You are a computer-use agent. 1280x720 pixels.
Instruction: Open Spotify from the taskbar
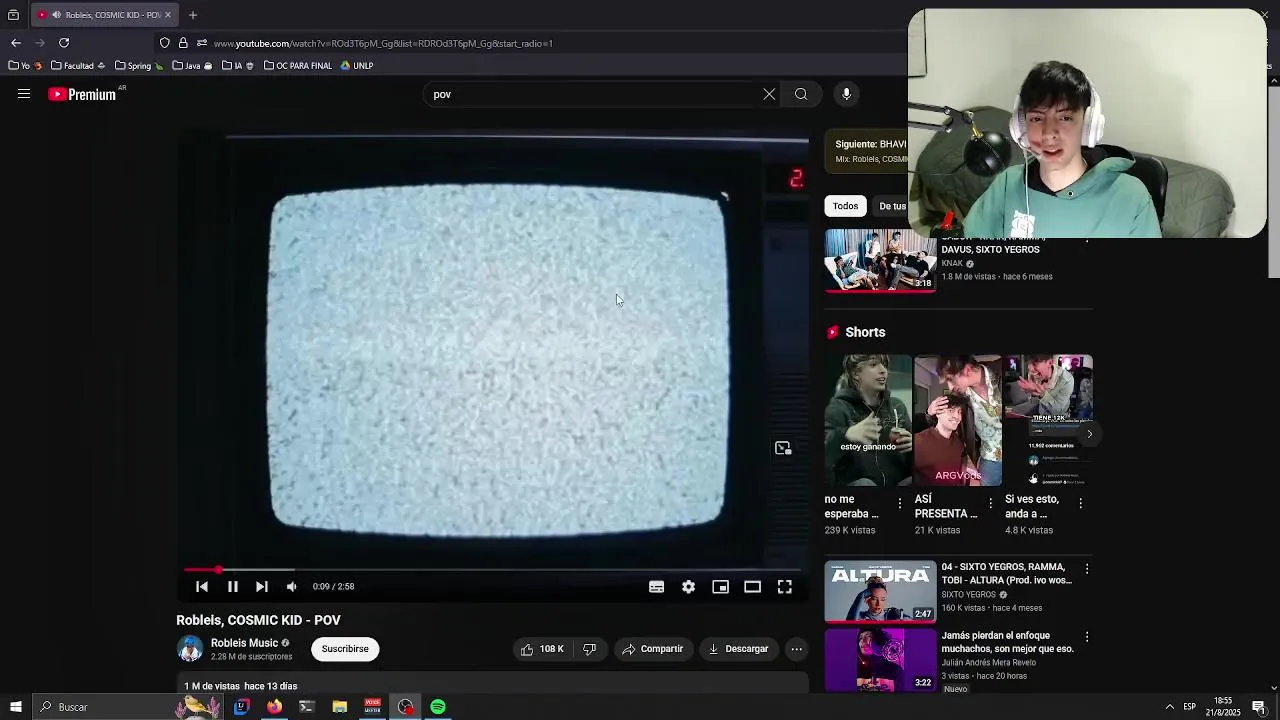[438, 707]
